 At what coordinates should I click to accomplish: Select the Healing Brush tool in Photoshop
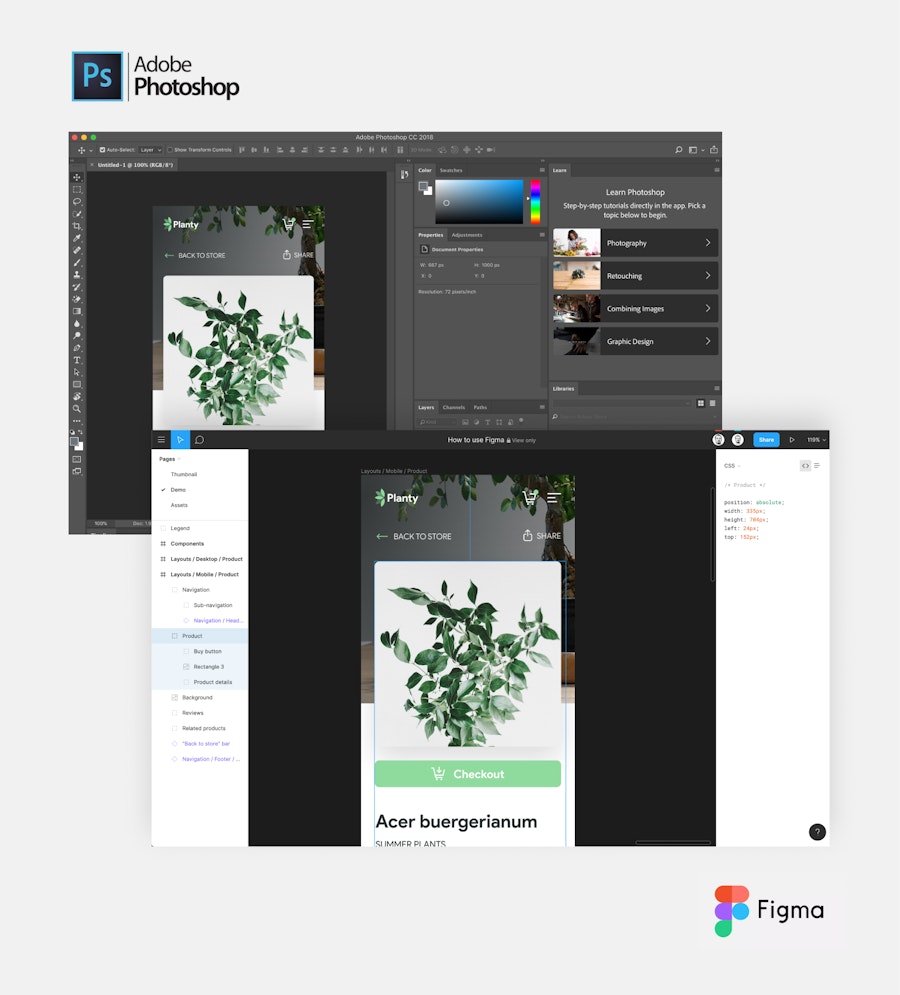(x=77, y=250)
